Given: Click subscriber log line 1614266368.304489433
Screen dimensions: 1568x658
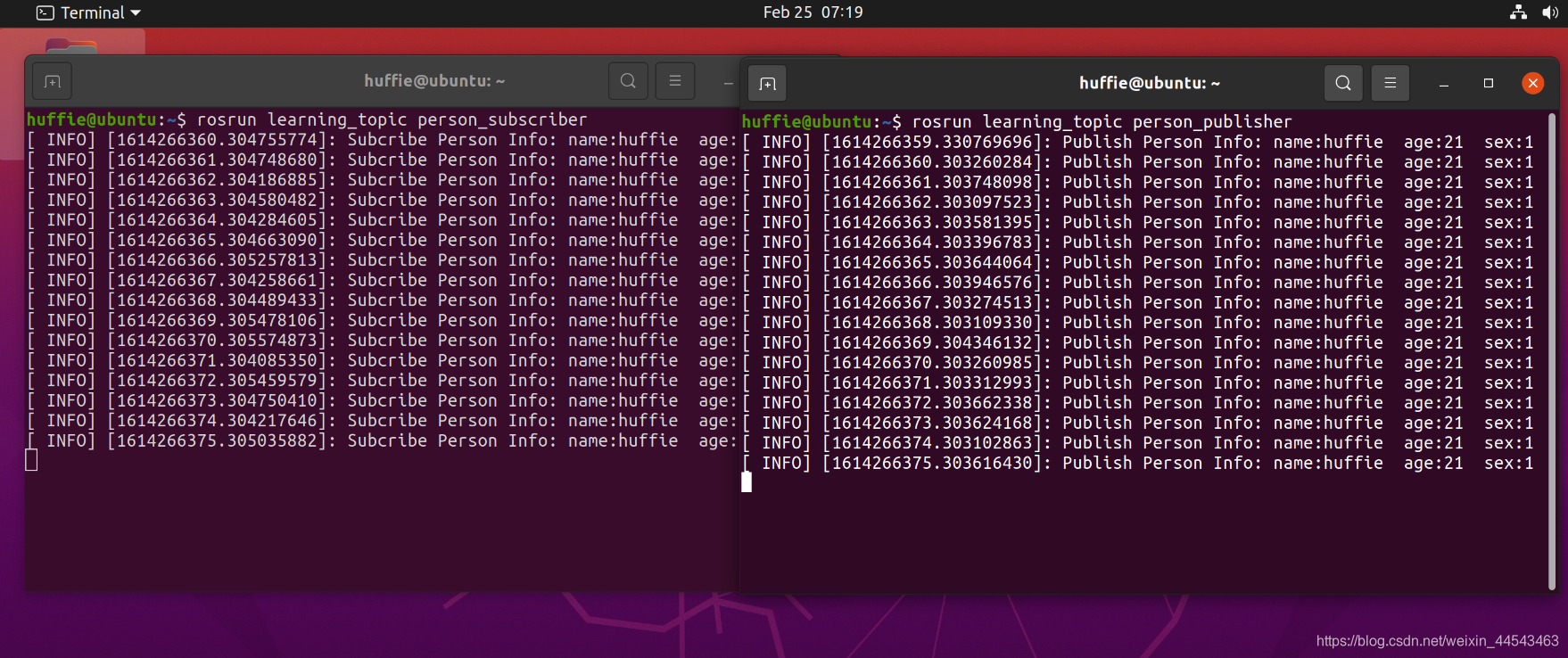Looking at the screenshot, I should coord(382,300).
